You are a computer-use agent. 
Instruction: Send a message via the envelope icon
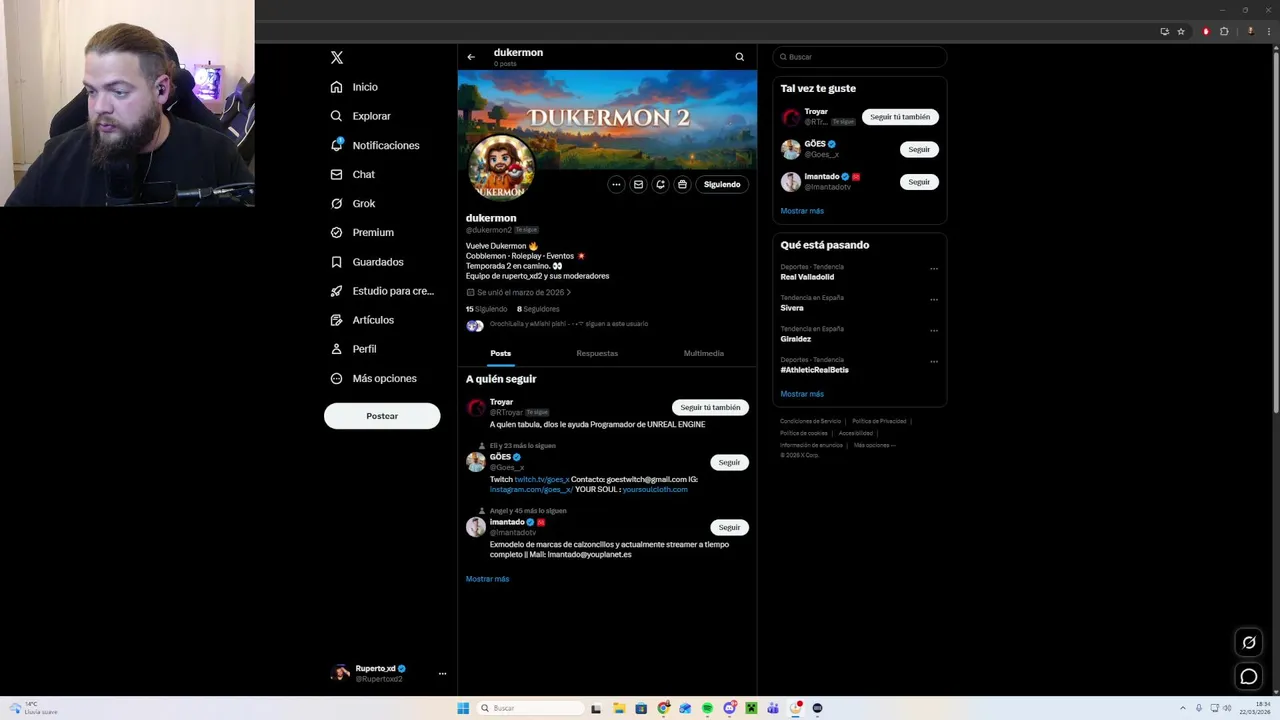pos(638,184)
